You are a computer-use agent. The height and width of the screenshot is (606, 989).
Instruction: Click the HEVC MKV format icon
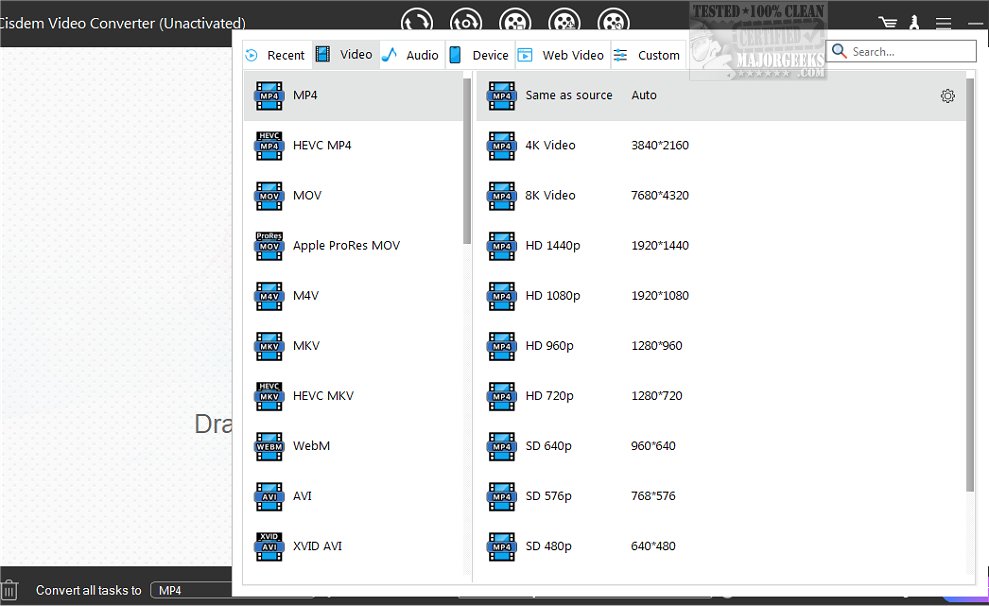[x=269, y=396]
